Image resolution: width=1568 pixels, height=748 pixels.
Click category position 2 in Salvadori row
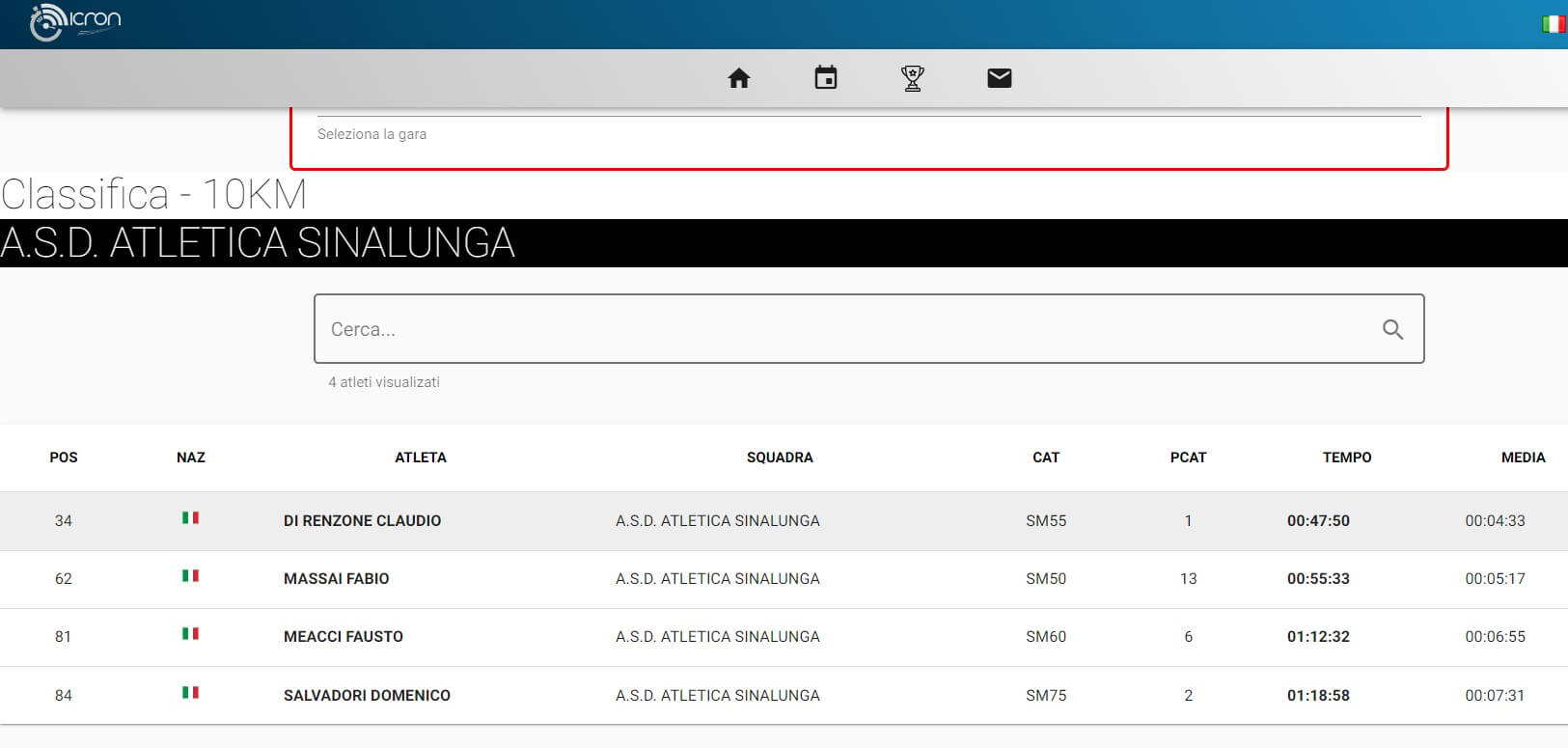tap(1188, 696)
